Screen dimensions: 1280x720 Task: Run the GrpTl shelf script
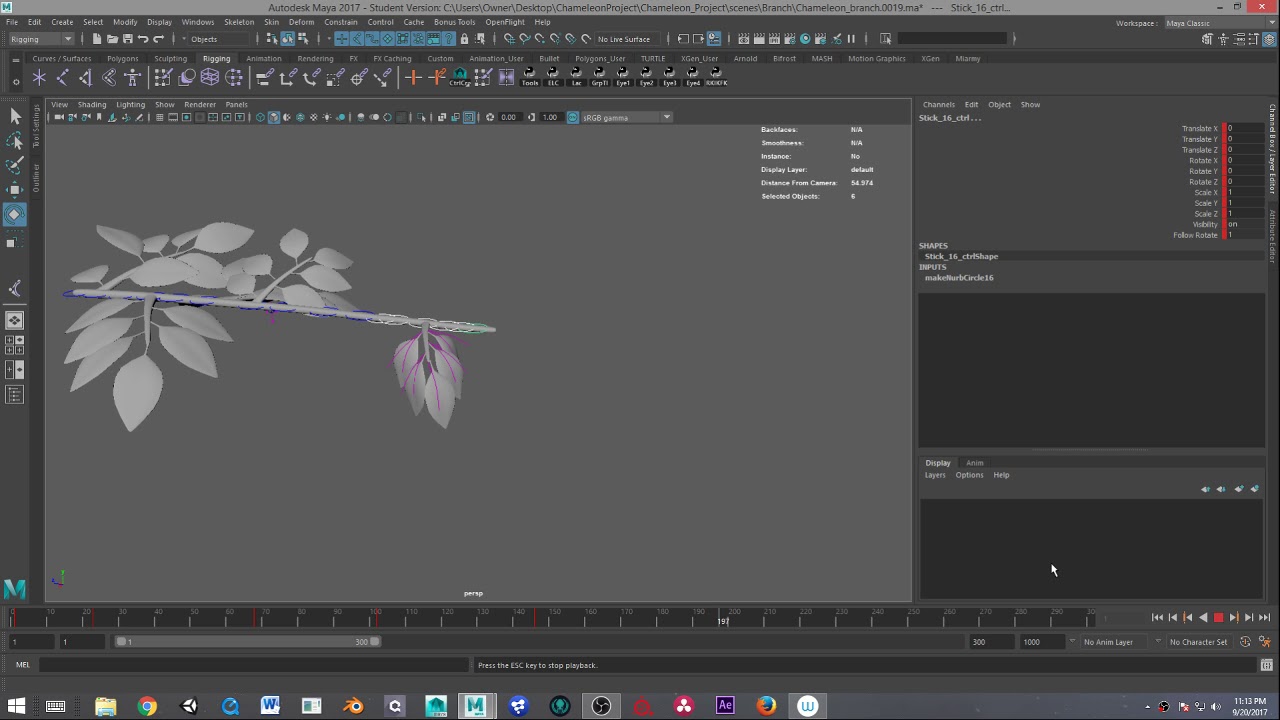tap(600, 77)
